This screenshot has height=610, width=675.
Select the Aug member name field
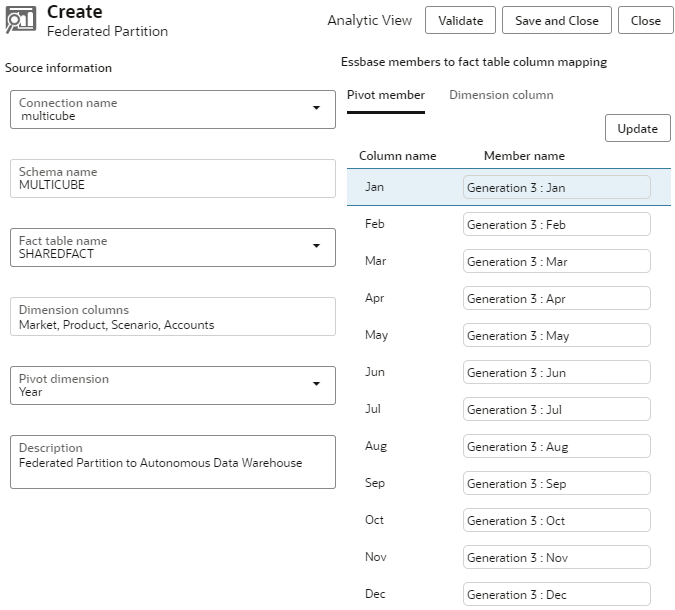click(x=556, y=447)
